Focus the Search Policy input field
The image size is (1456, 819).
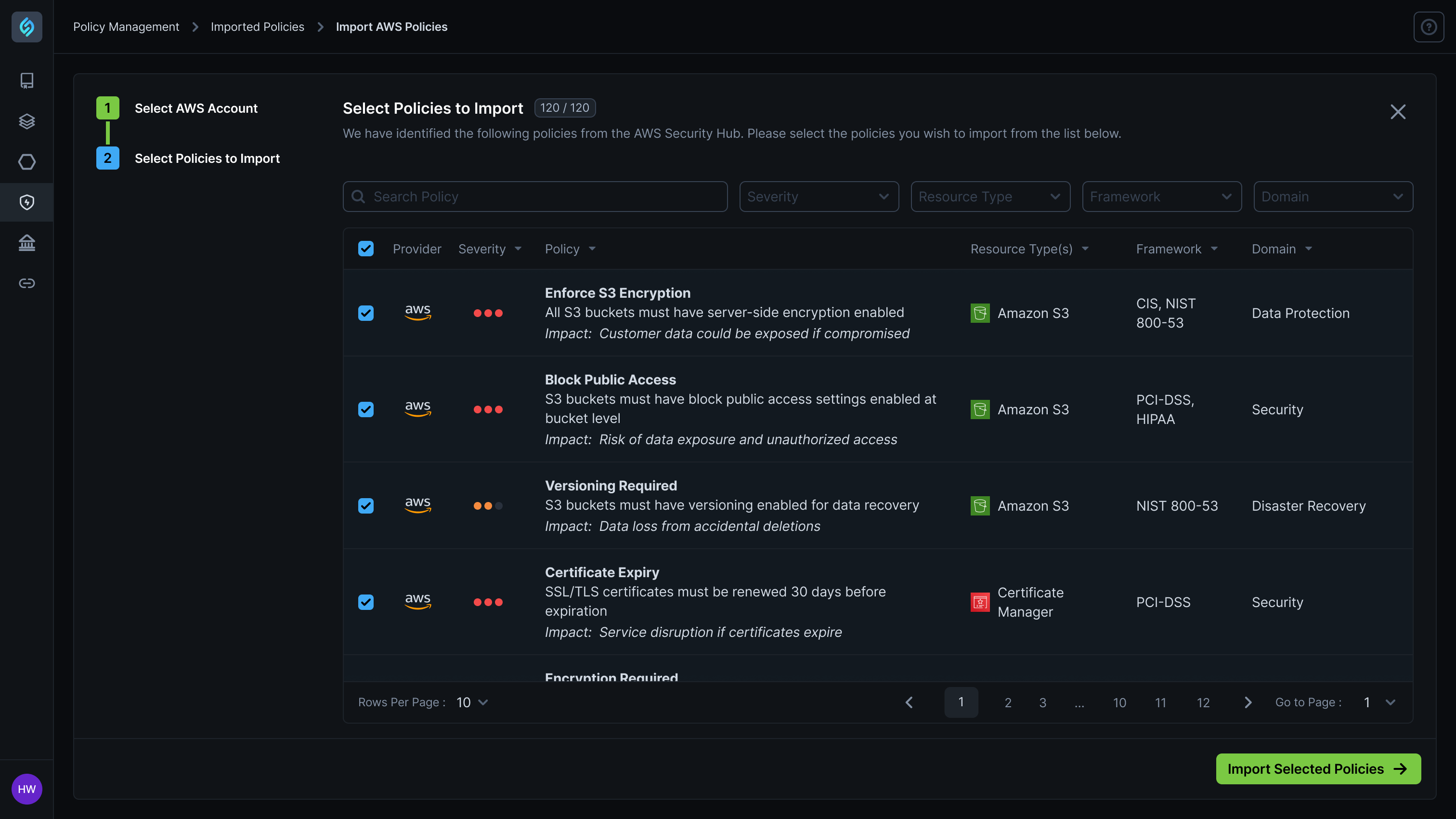click(x=535, y=196)
